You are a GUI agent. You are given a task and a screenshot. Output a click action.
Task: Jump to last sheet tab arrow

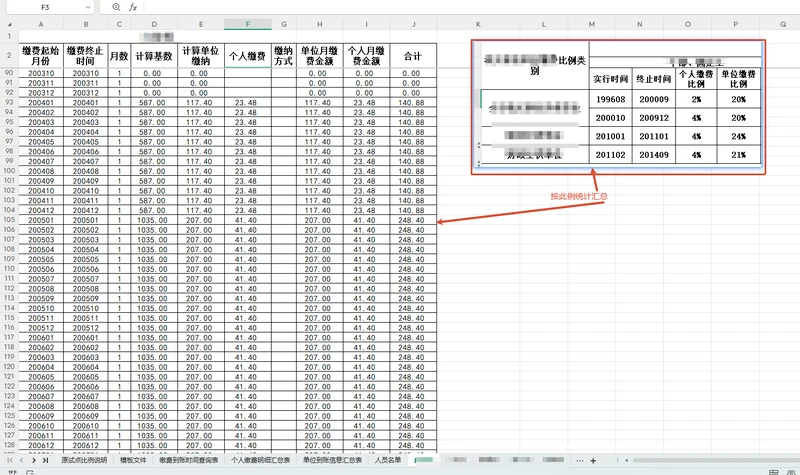point(45,460)
